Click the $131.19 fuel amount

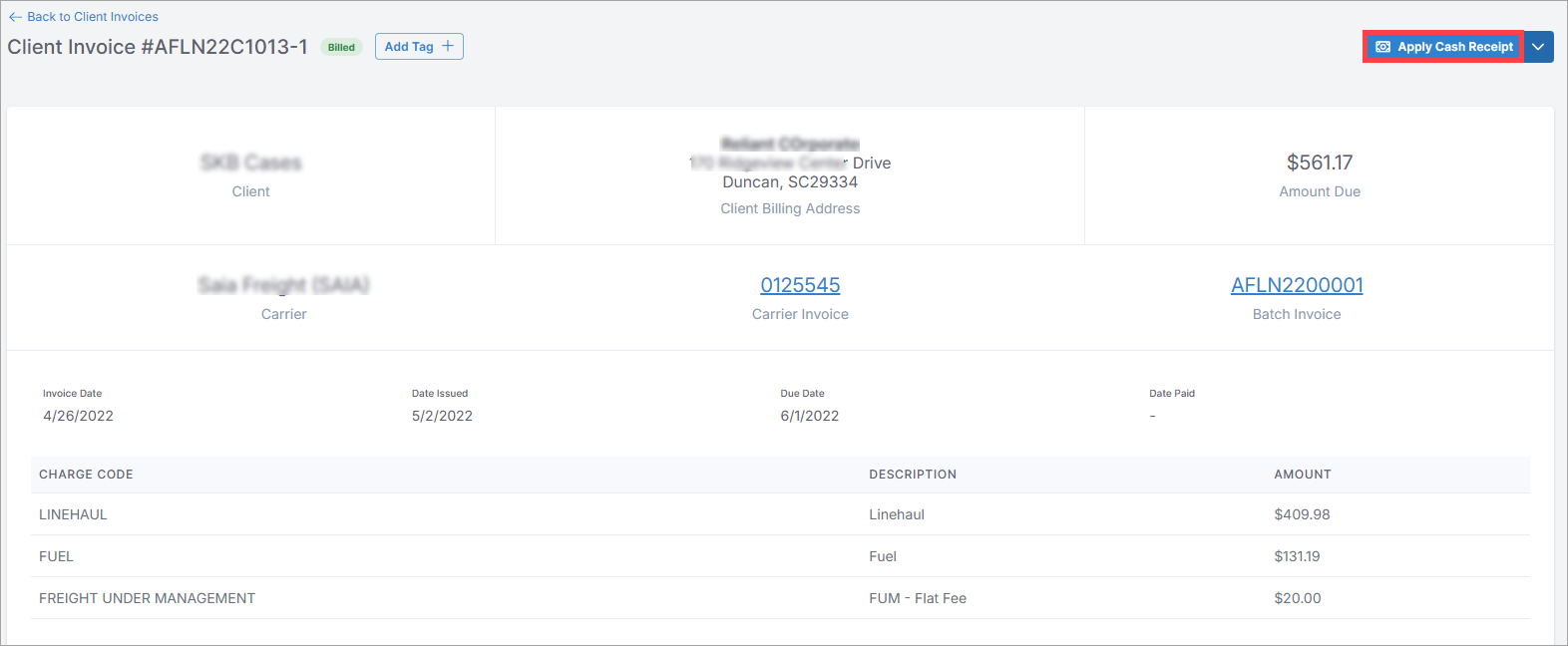(x=1297, y=556)
